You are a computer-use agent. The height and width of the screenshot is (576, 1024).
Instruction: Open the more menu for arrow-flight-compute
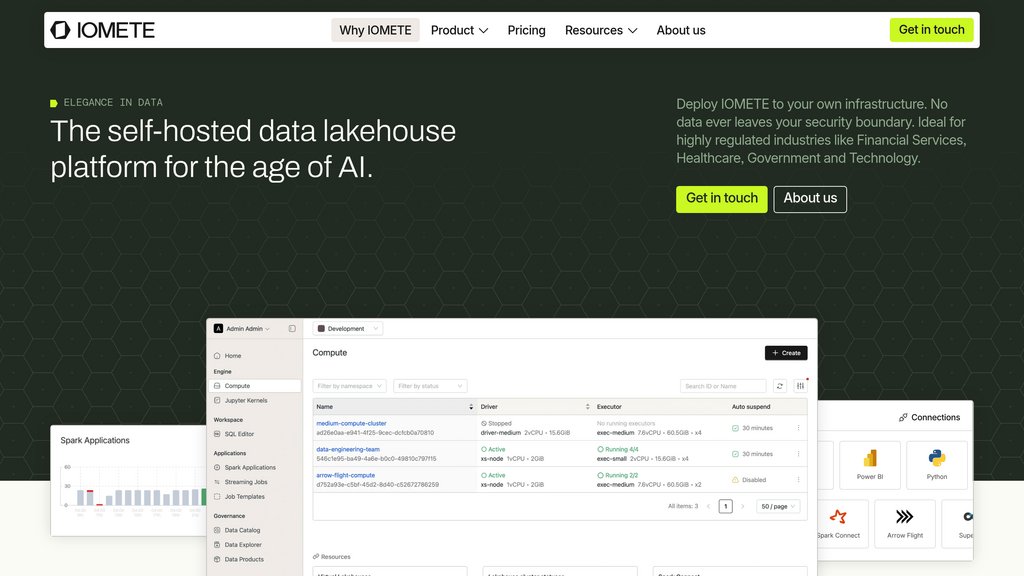[x=798, y=480]
